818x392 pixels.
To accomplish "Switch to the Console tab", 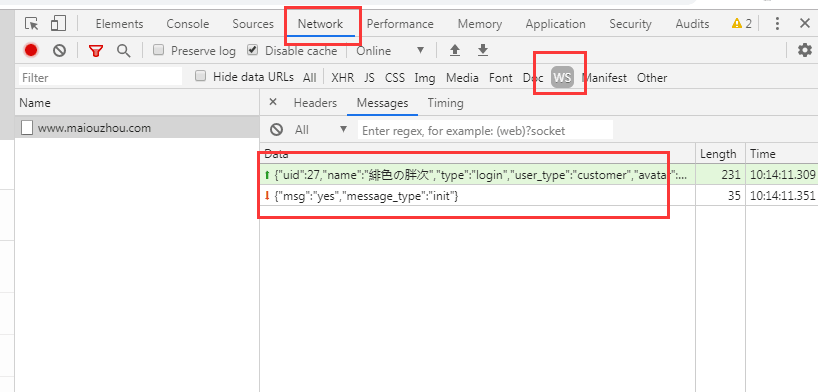I will pyautogui.click(x=188, y=24).
